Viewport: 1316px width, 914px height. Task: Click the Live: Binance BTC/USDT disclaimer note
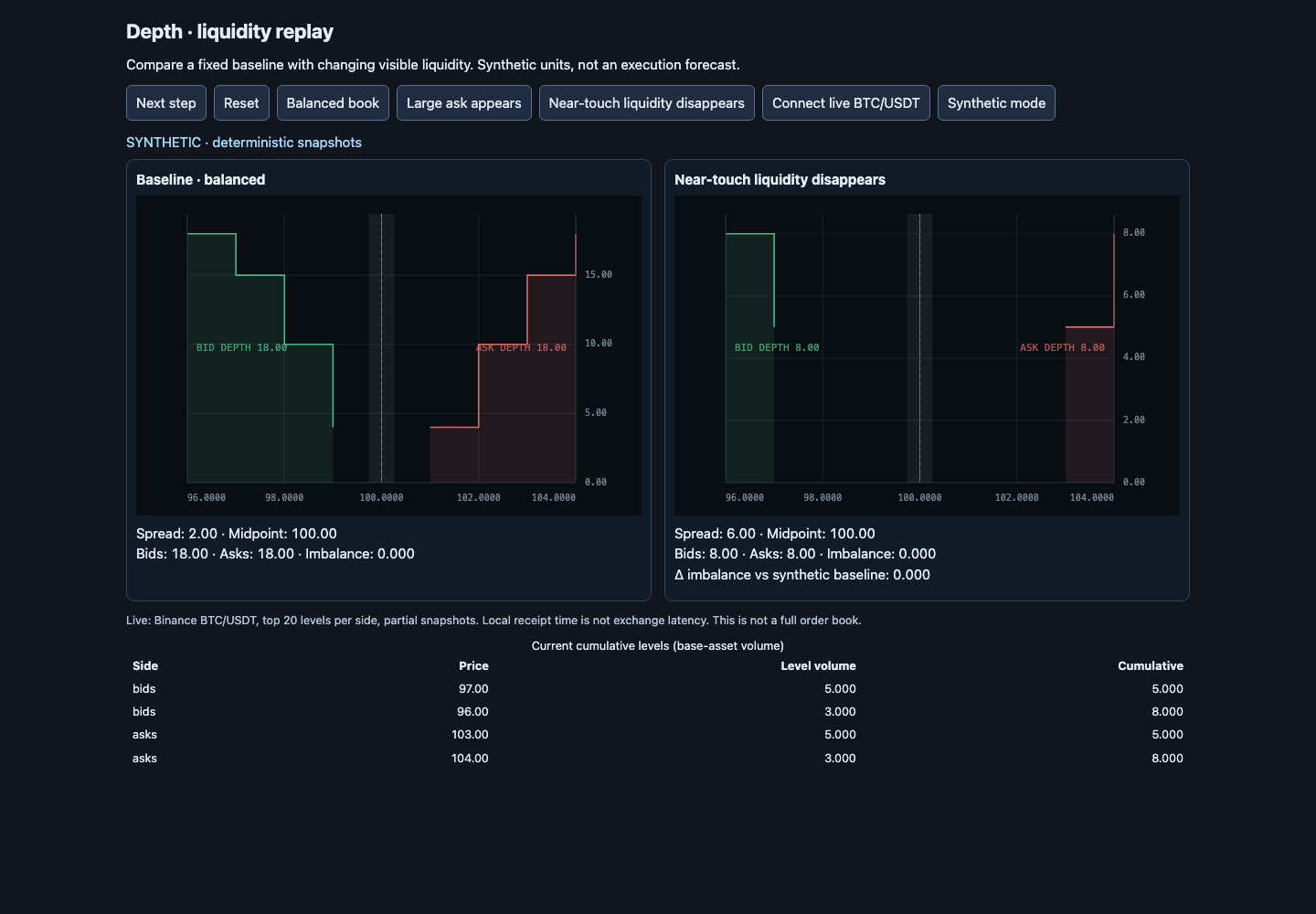click(493, 621)
